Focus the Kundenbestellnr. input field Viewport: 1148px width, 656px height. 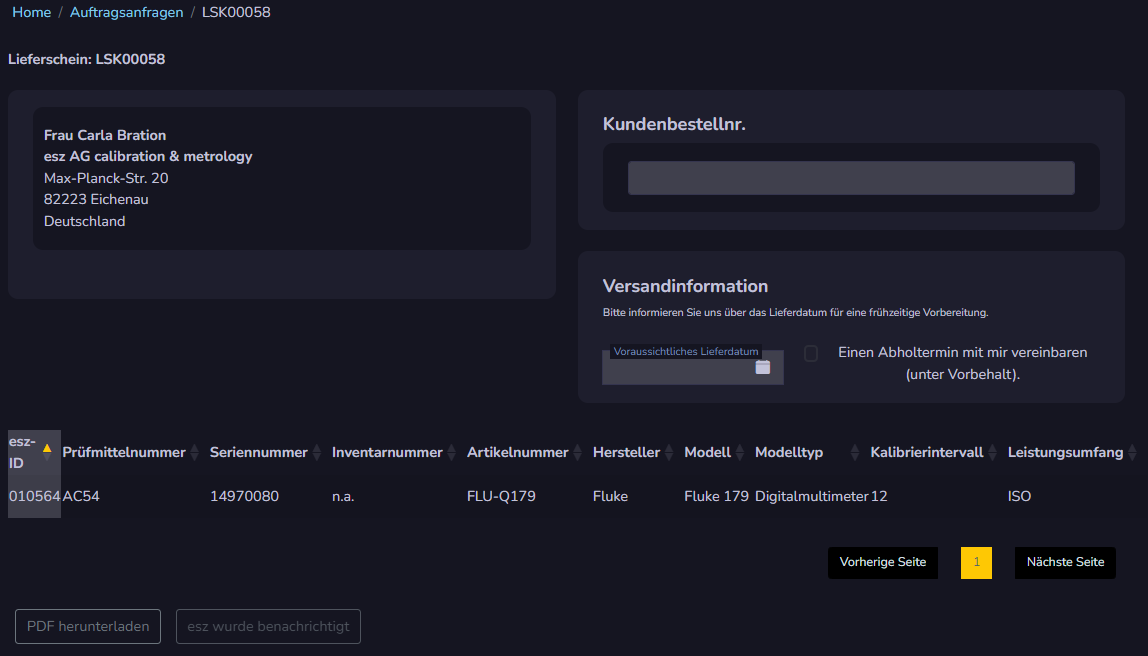(851, 178)
